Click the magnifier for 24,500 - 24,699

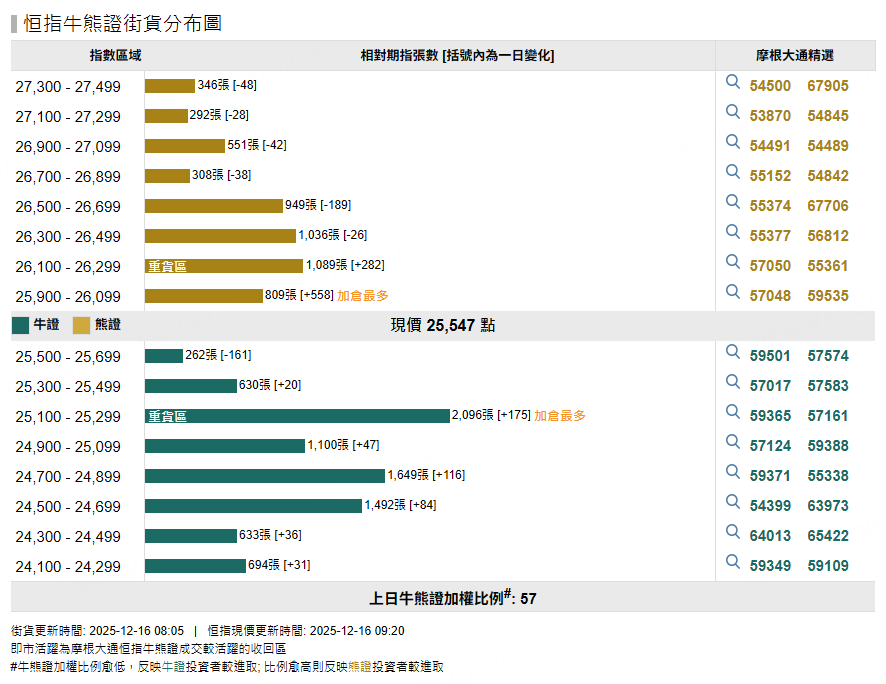click(733, 502)
